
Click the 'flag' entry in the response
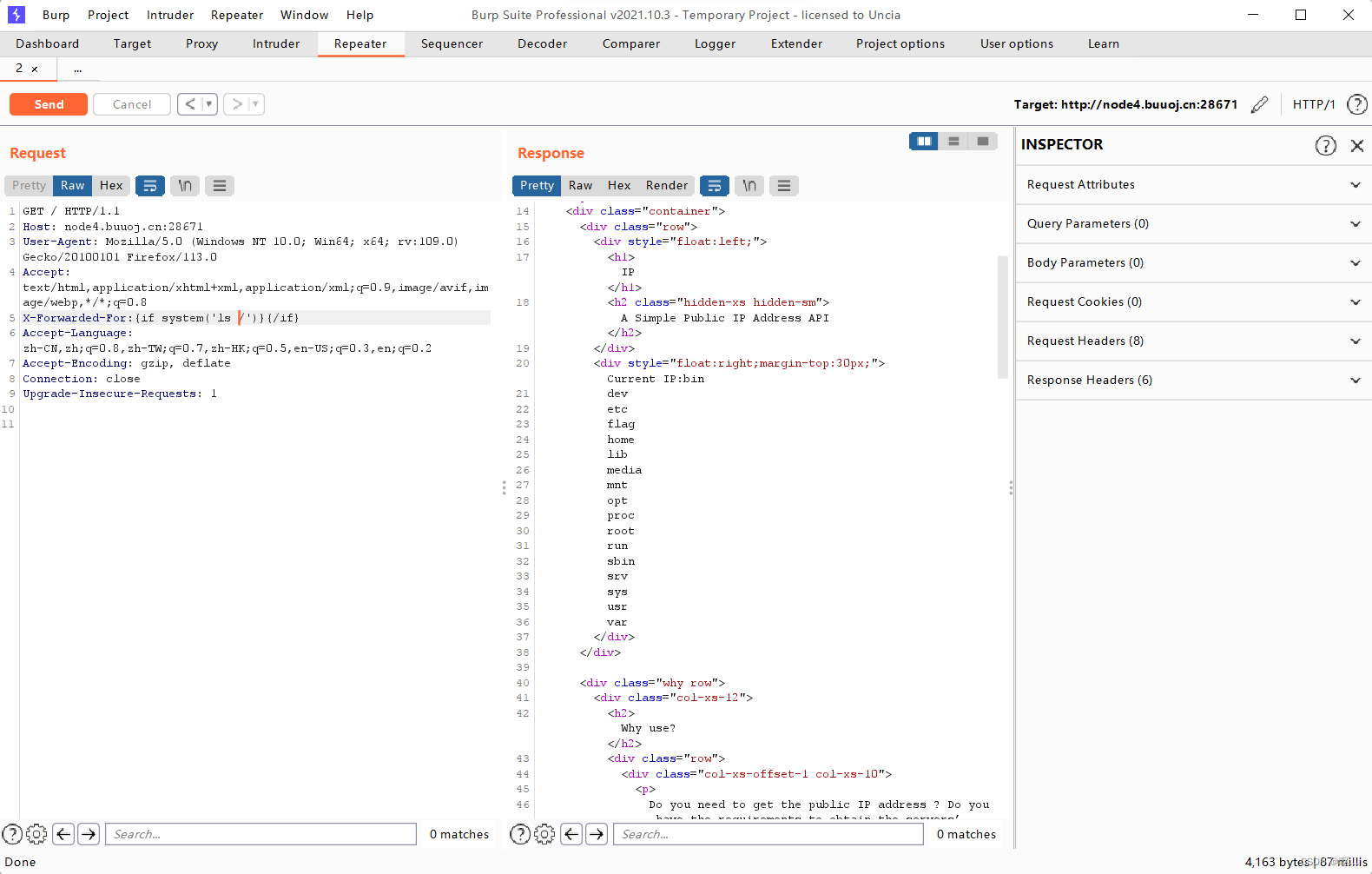pos(621,424)
